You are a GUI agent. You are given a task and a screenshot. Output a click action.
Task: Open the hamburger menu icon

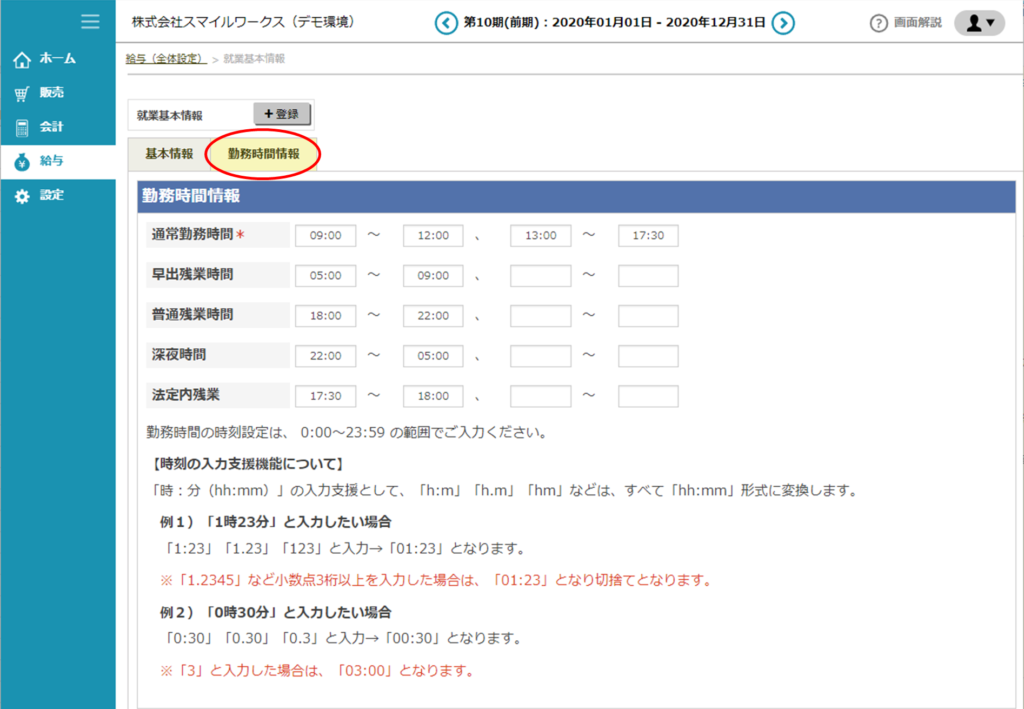90,22
